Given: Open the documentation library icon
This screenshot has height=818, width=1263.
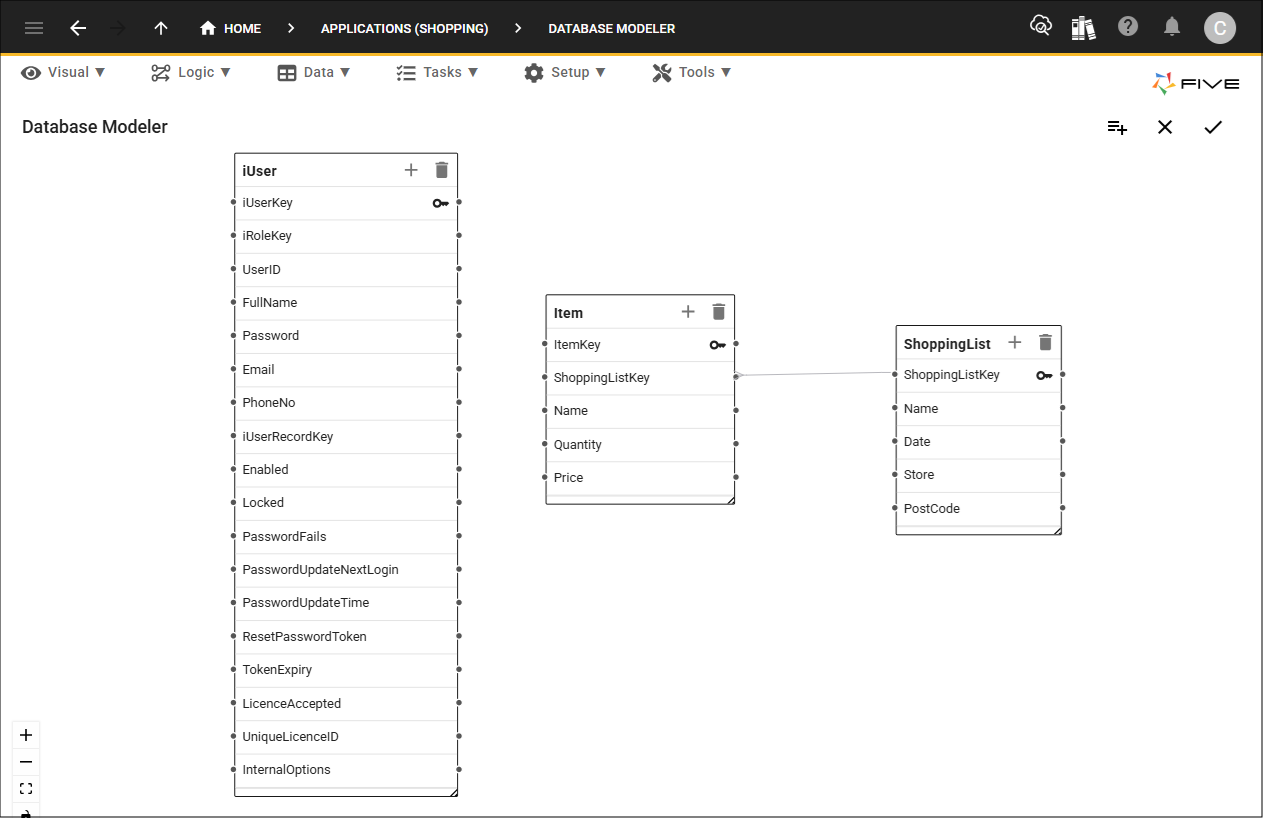Looking at the screenshot, I should (x=1084, y=27).
